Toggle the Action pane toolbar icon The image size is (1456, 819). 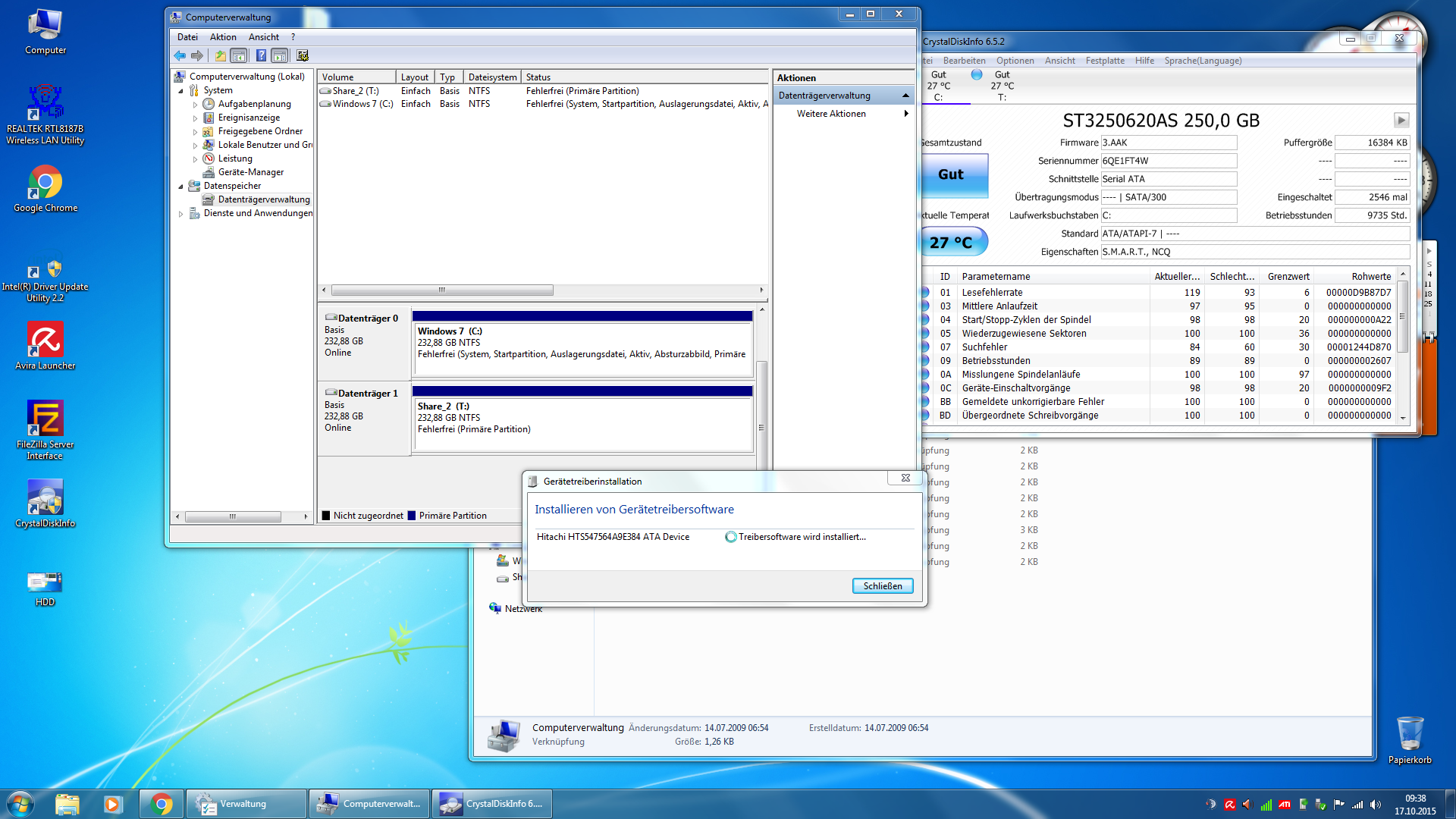(280, 55)
